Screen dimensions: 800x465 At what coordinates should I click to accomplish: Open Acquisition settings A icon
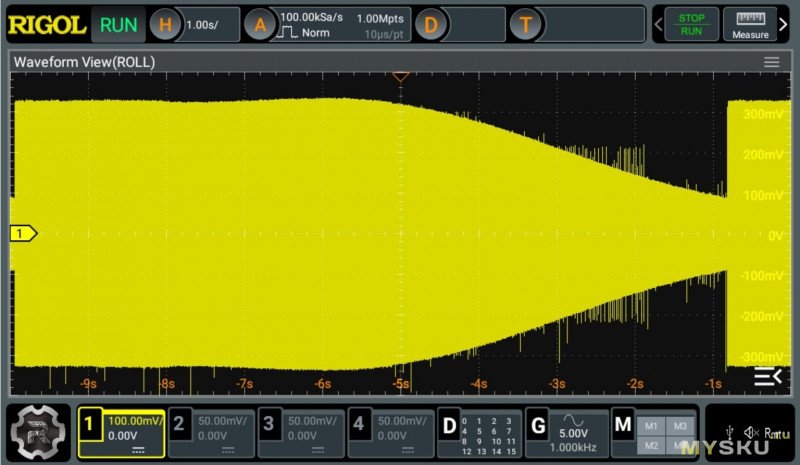pyautogui.click(x=260, y=25)
